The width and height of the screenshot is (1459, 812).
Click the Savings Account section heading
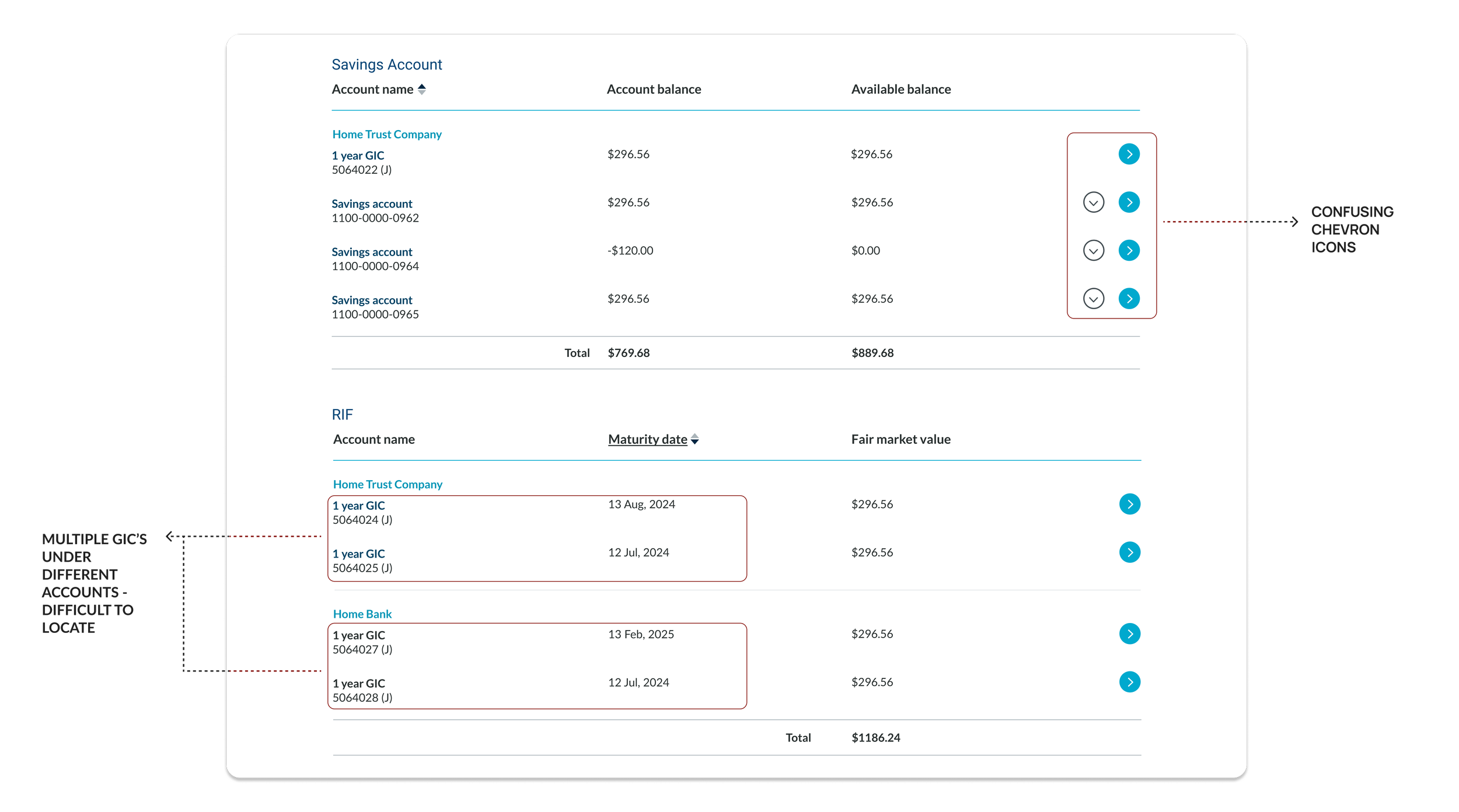coord(386,65)
